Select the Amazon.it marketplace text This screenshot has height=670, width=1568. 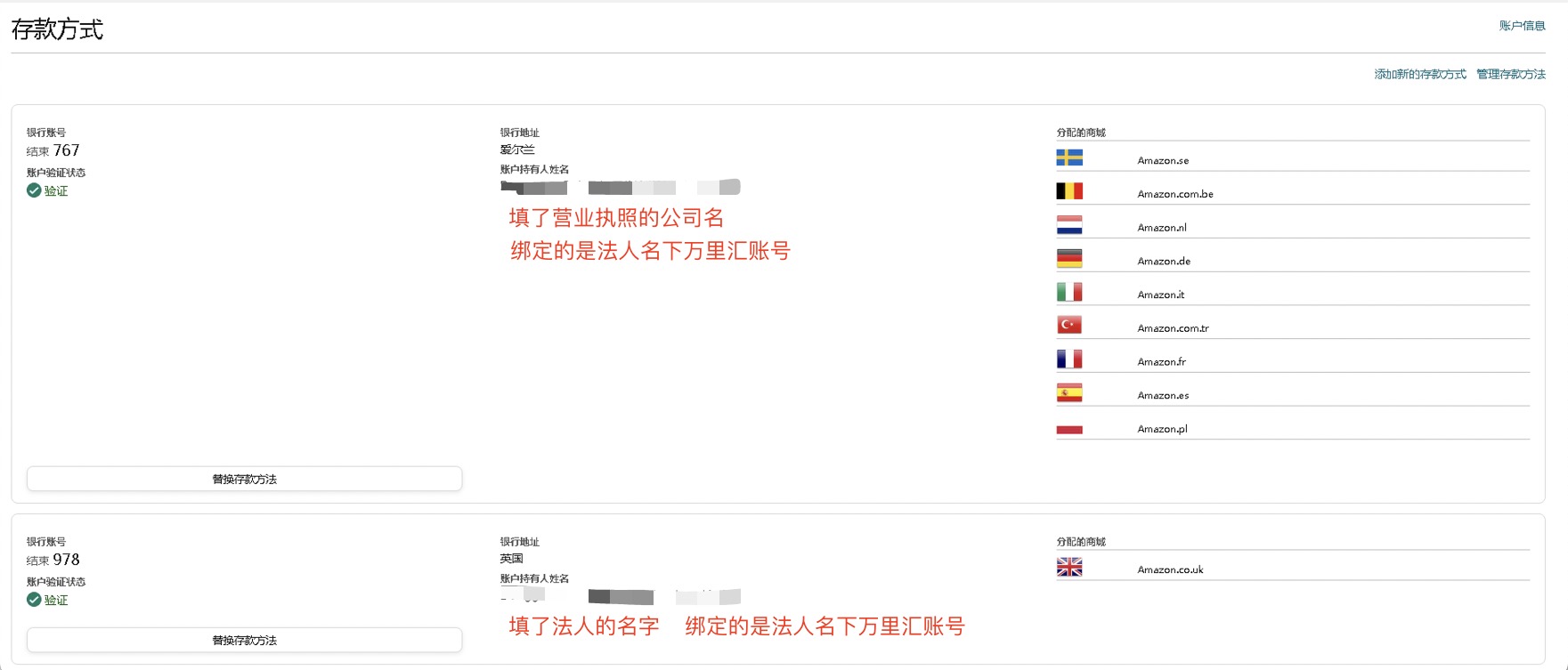click(1161, 295)
